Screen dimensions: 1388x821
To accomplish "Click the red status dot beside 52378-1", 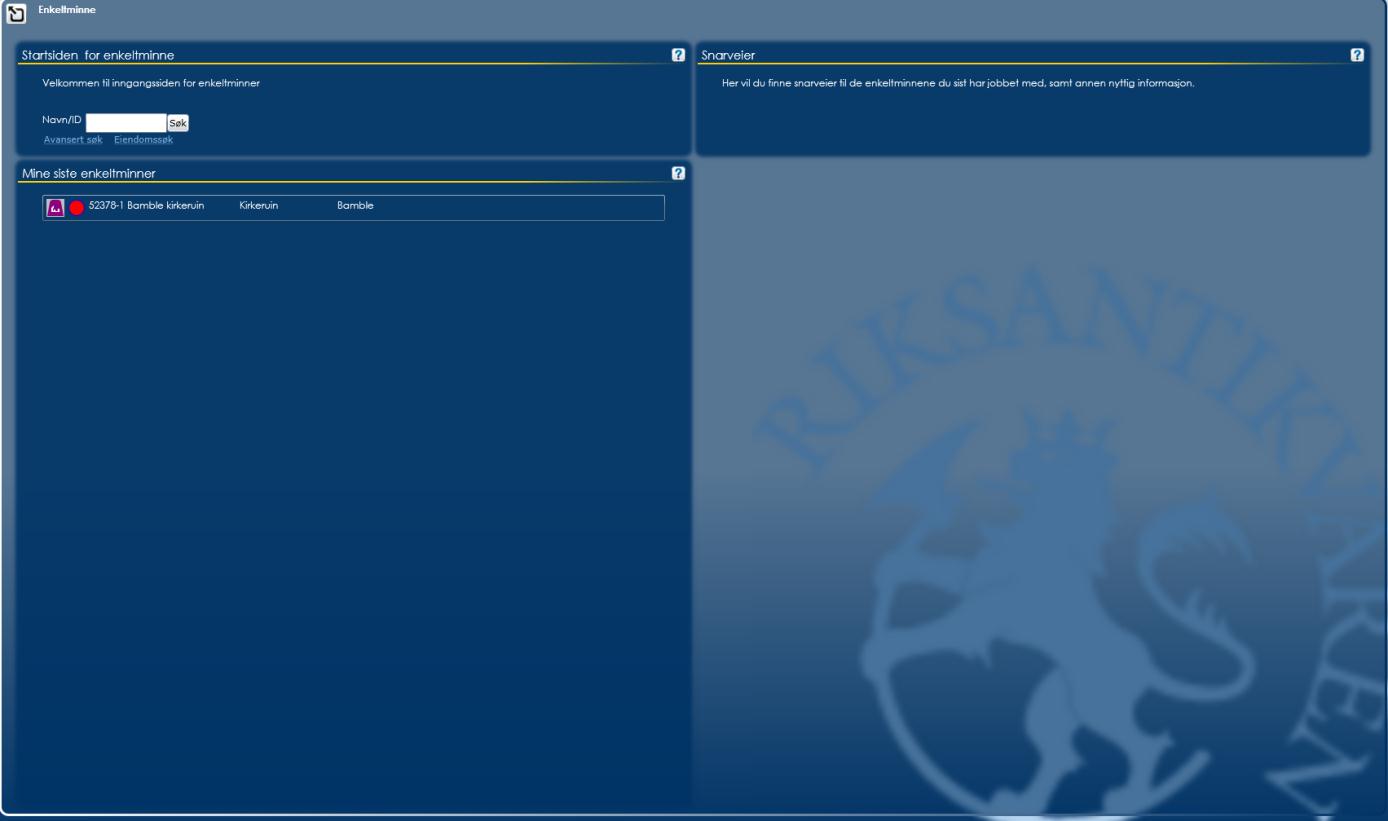I will (76, 208).
